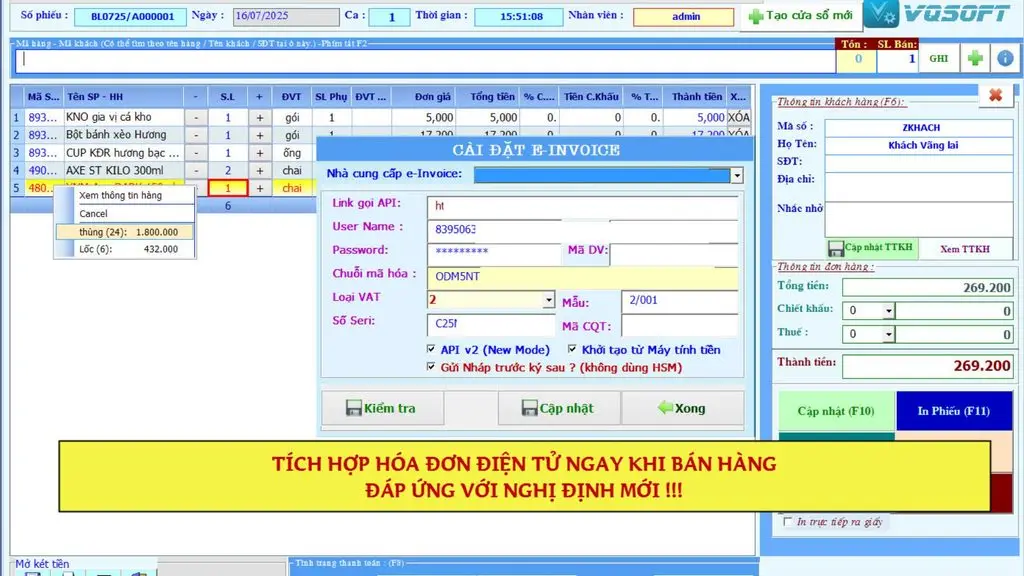This screenshot has height=576, width=1024.
Task: Click the Số Seri field
Action: point(491,324)
